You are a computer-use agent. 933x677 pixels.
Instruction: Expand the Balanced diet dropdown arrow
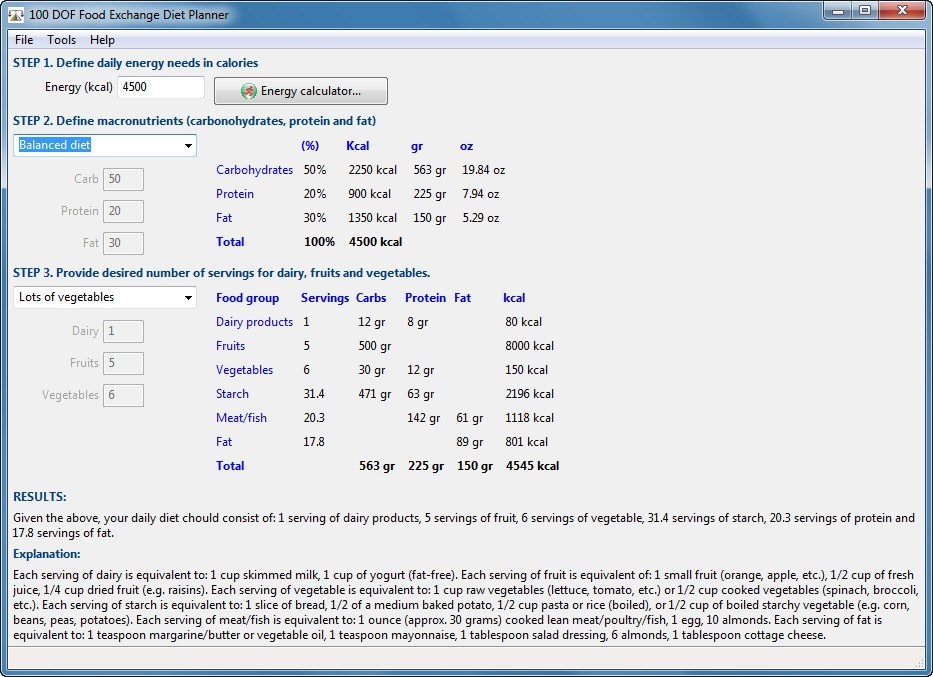(x=188, y=146)
